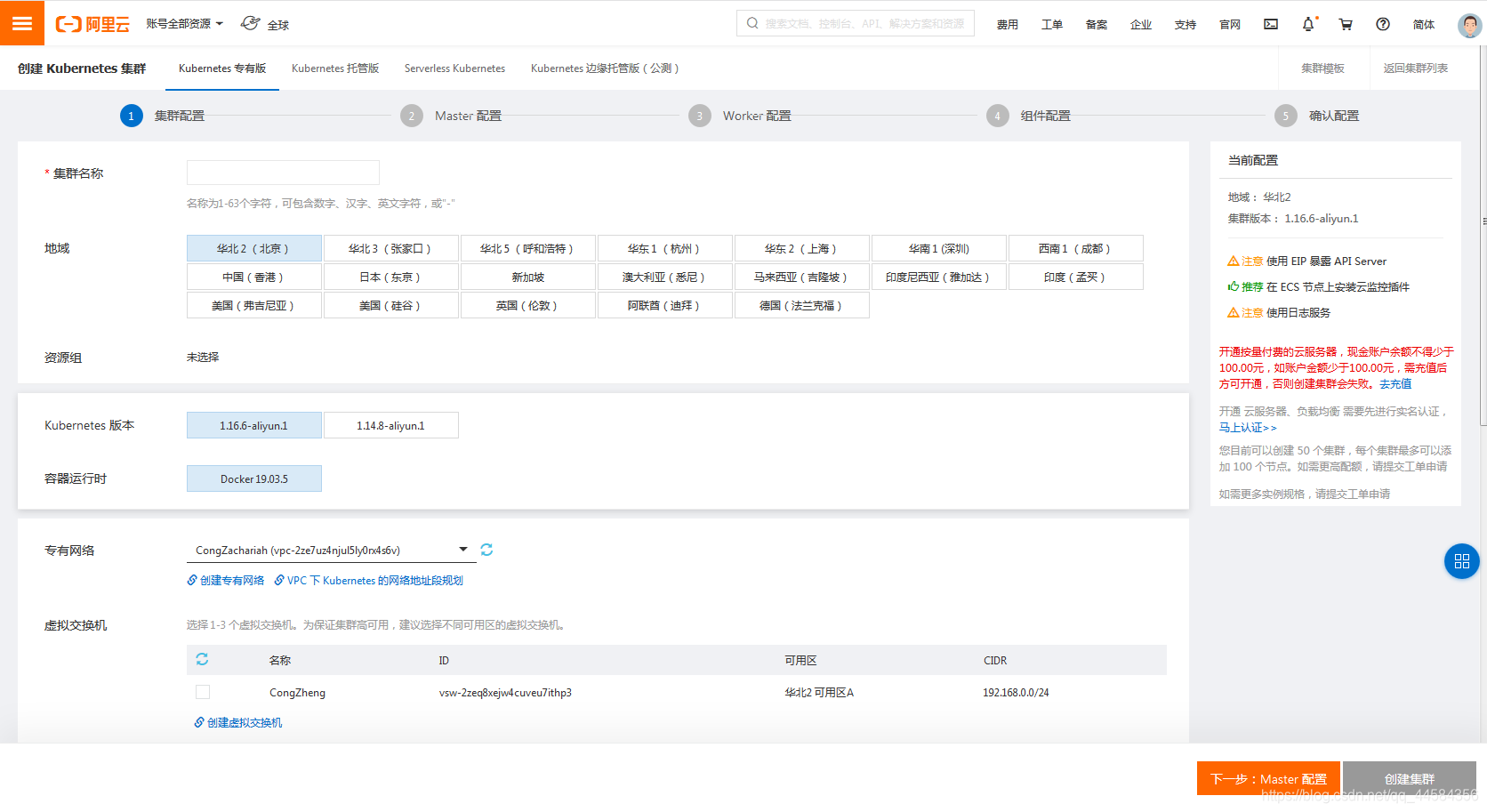The width and height of the screenshot is (1487, 812).
Task: Open the shopping cart
Action: pyautogui.click(x=1346, y=24)
